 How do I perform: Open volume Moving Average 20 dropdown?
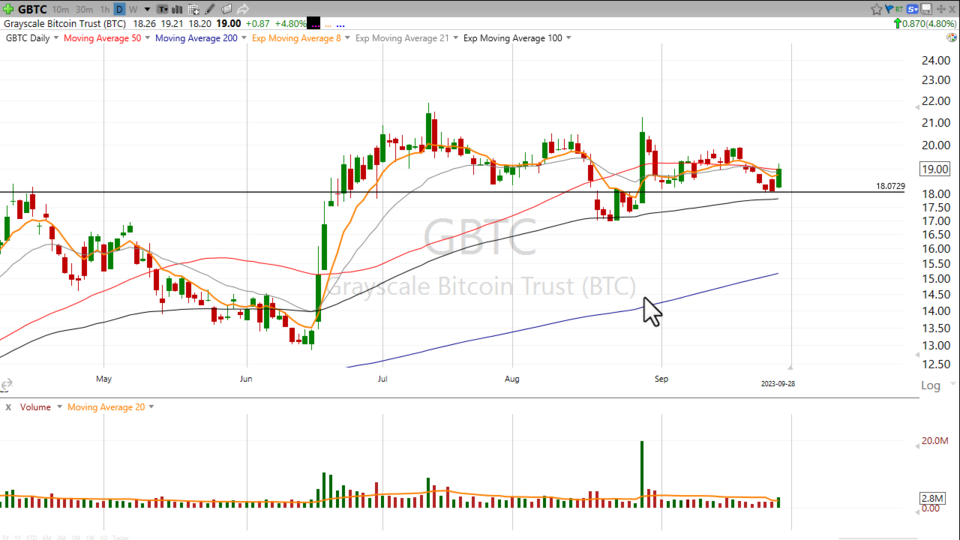pos(151,407)
